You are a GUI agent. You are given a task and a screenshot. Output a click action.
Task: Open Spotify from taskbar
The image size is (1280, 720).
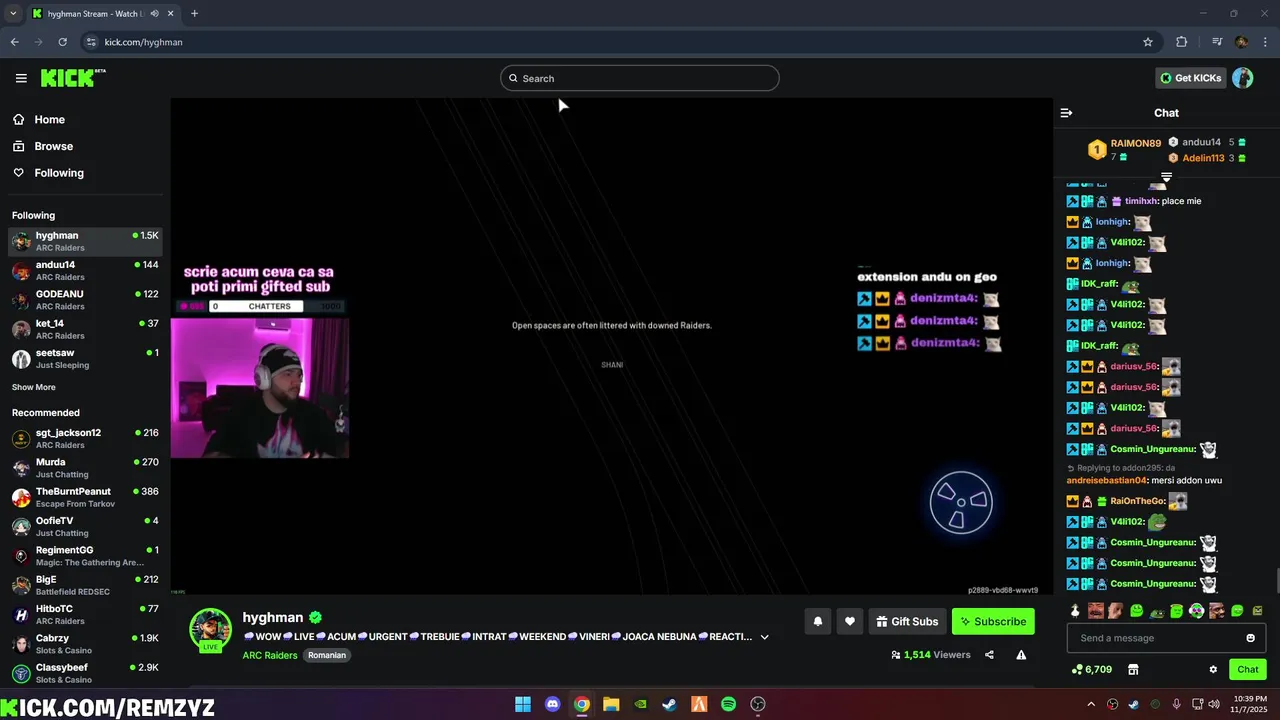click(728, 704)
